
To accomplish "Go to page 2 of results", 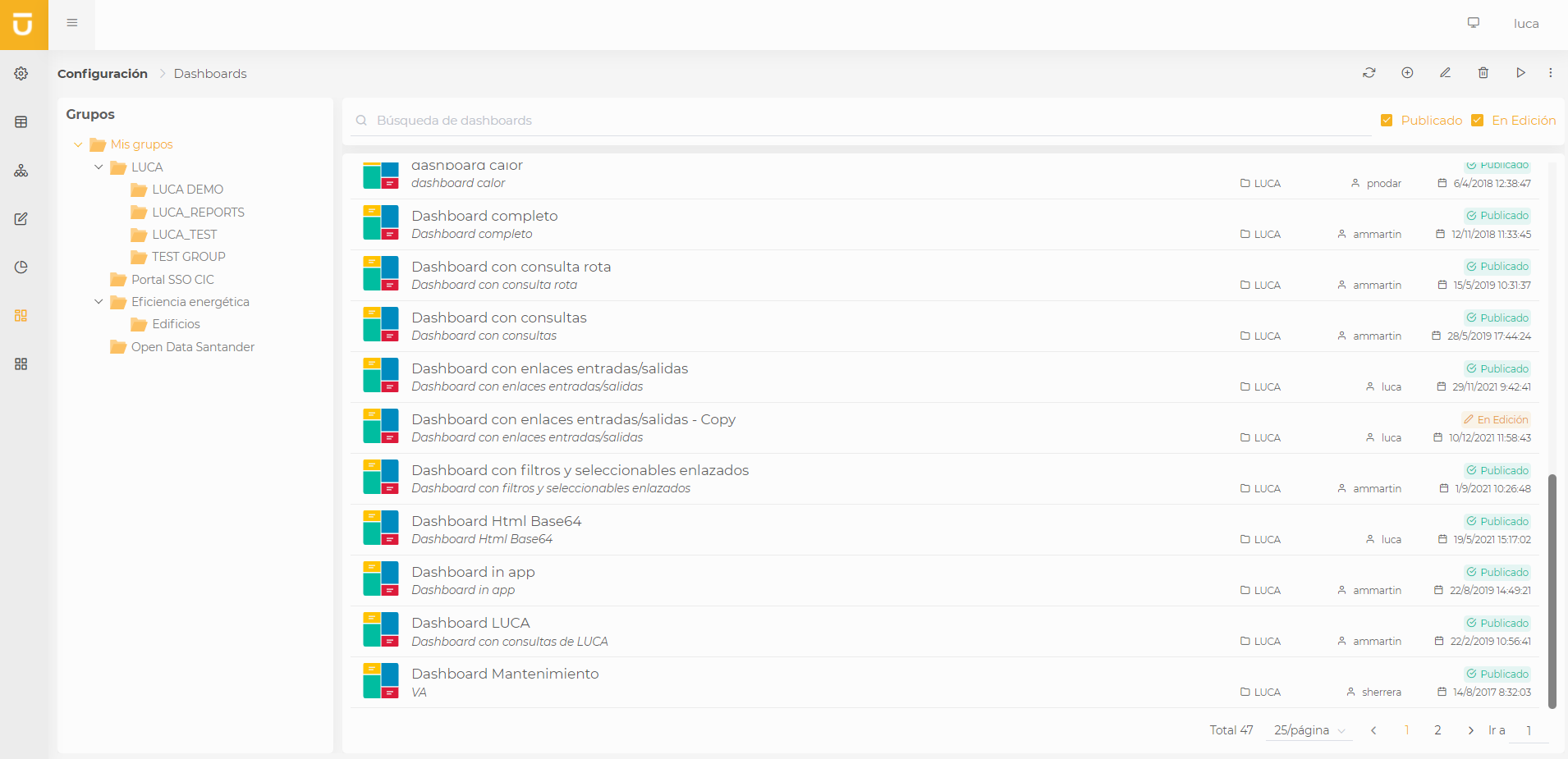I will [1437, 729].
